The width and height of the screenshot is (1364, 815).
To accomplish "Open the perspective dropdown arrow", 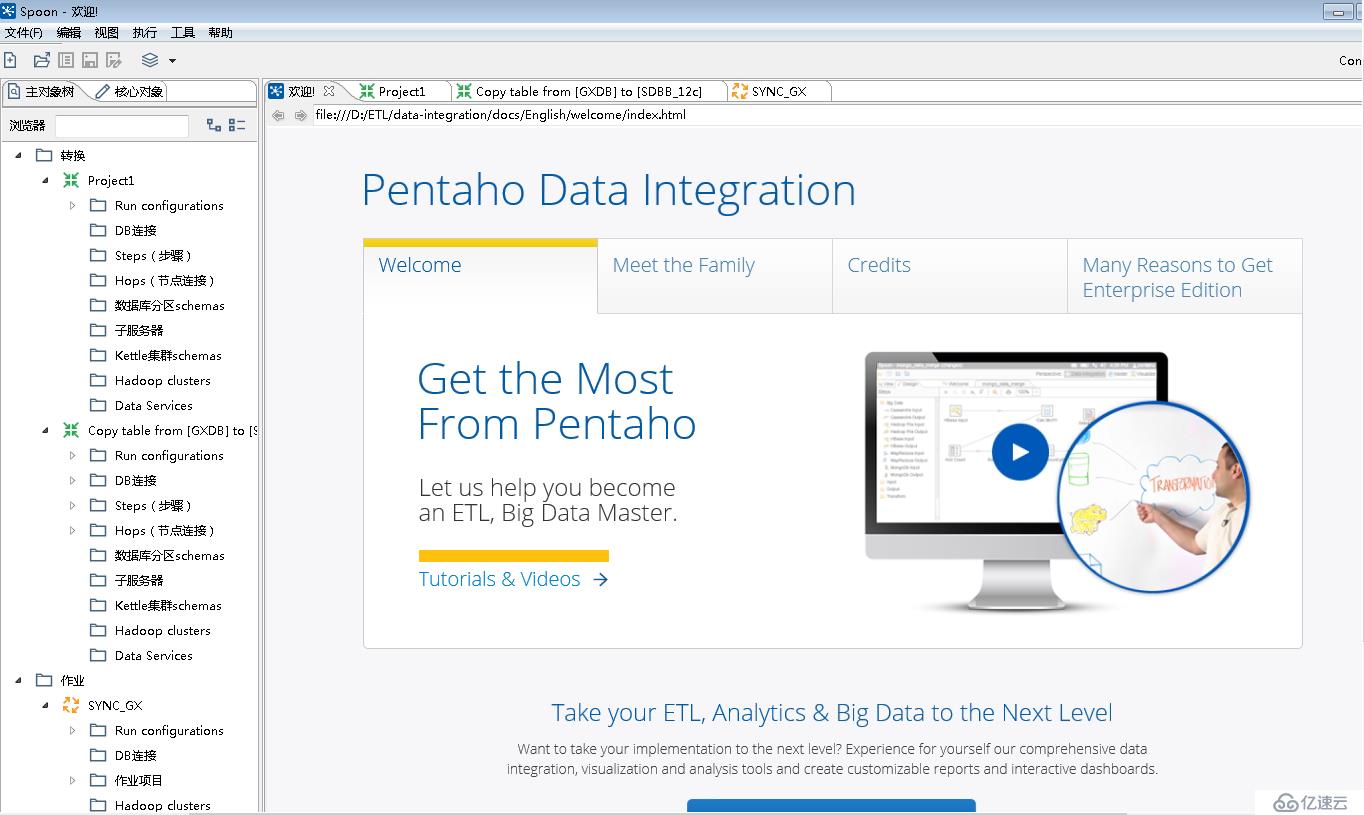I will point(172,61).
